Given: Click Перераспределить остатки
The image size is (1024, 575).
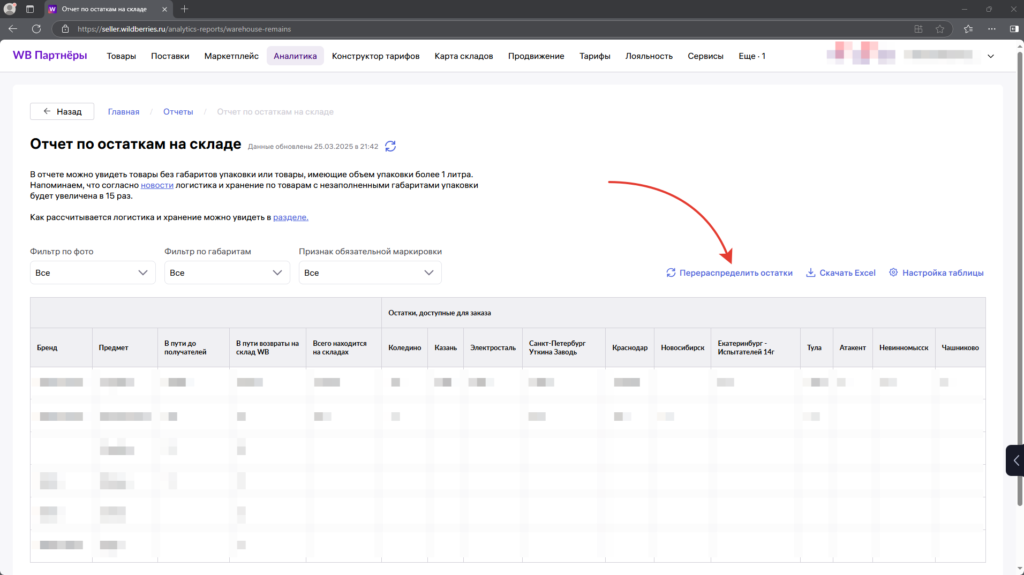Looking at the screenshot, I should click(x=729, y=272).
